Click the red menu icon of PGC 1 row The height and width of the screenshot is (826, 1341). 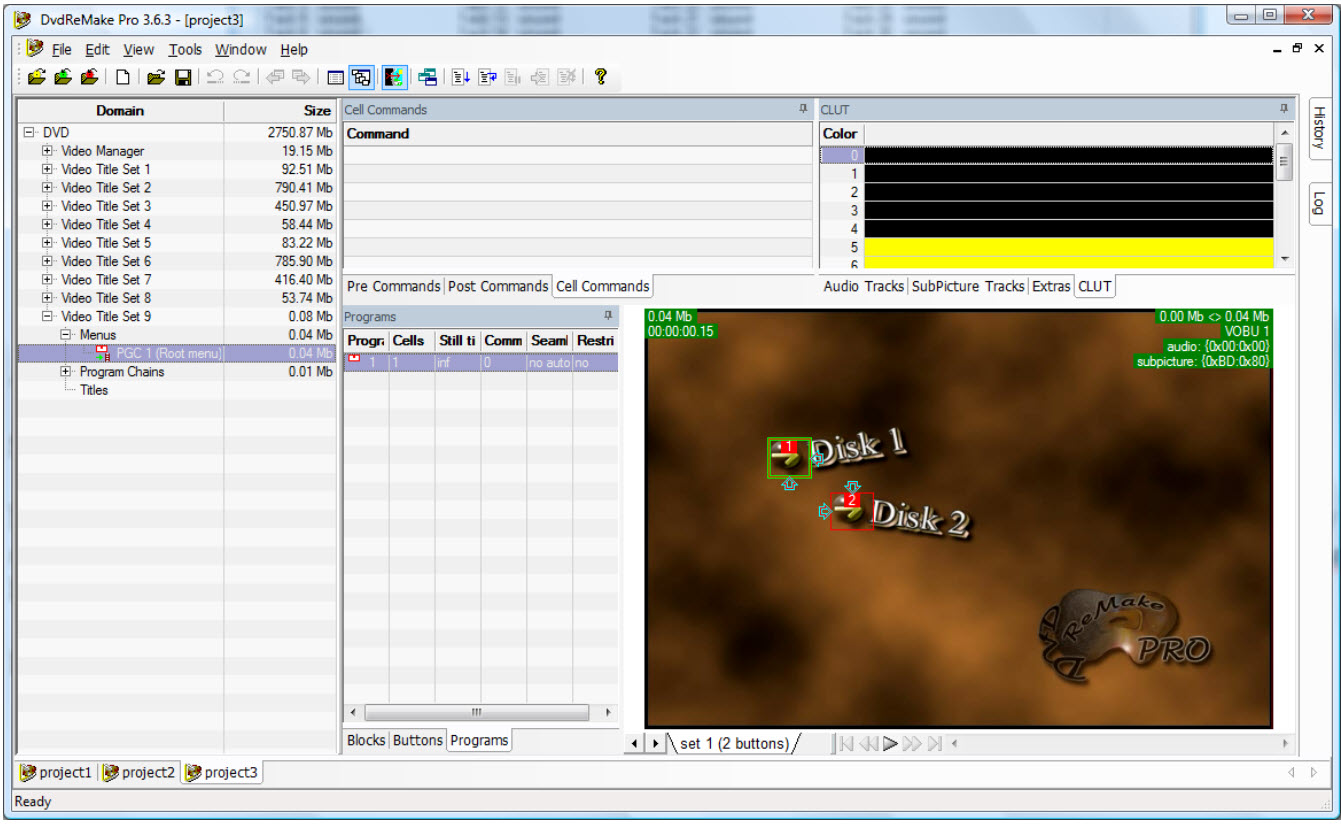tap(103, 353)
